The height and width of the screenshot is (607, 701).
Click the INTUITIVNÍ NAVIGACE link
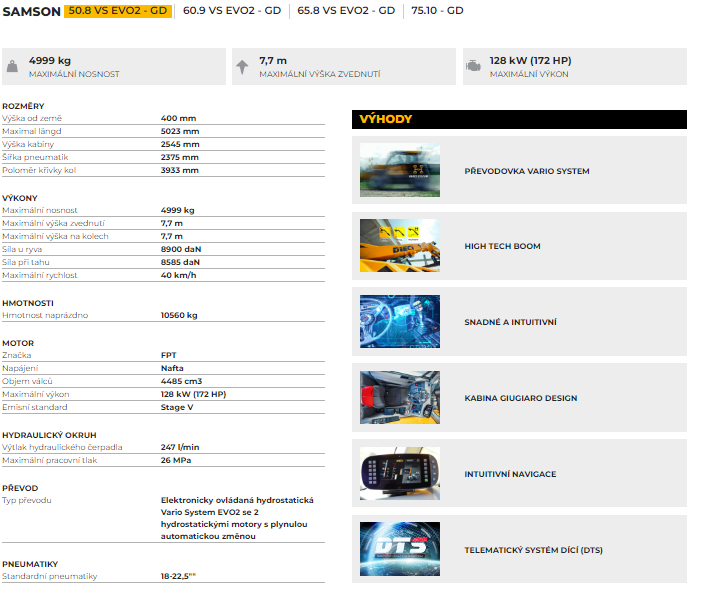coord(510,474)
